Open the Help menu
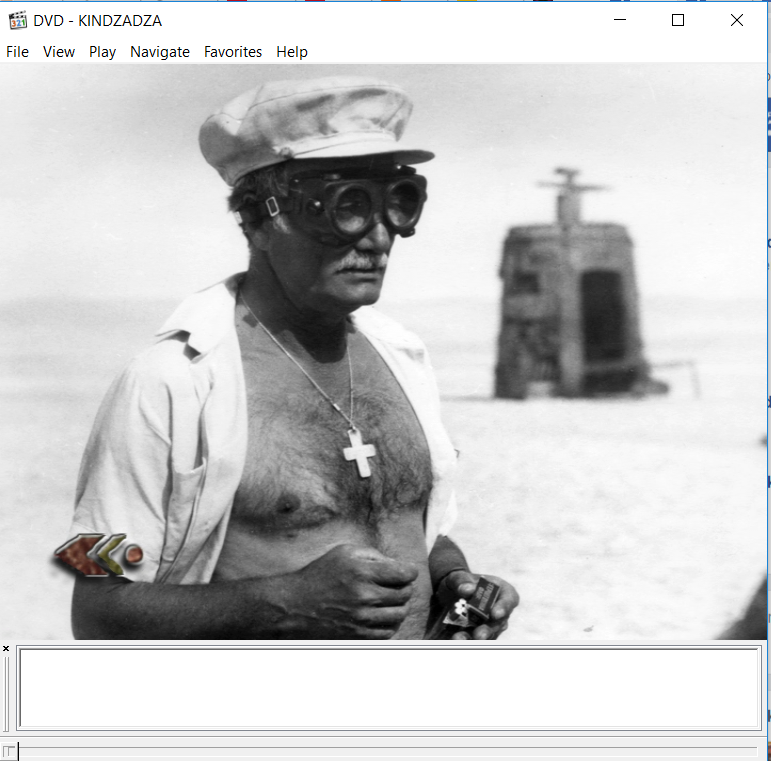Viewport: 771px width, 761px height. (292, 52)
